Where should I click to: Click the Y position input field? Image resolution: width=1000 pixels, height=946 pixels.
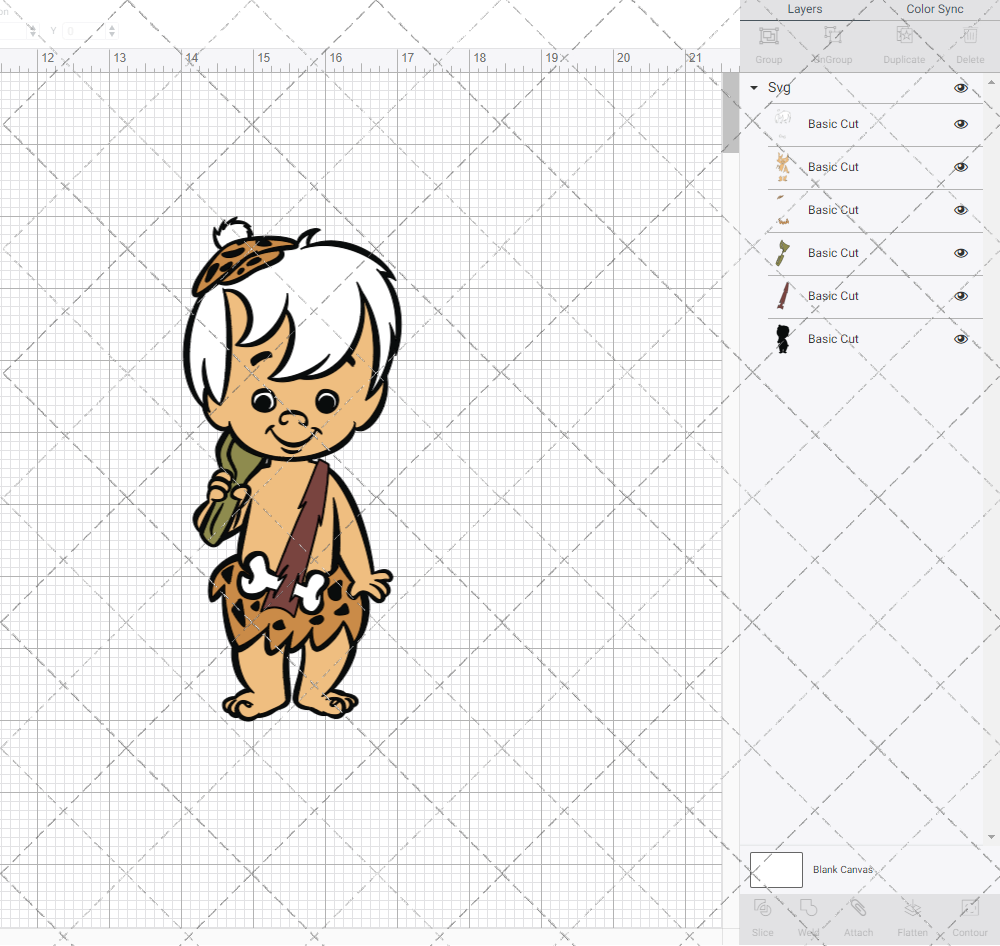84,31
